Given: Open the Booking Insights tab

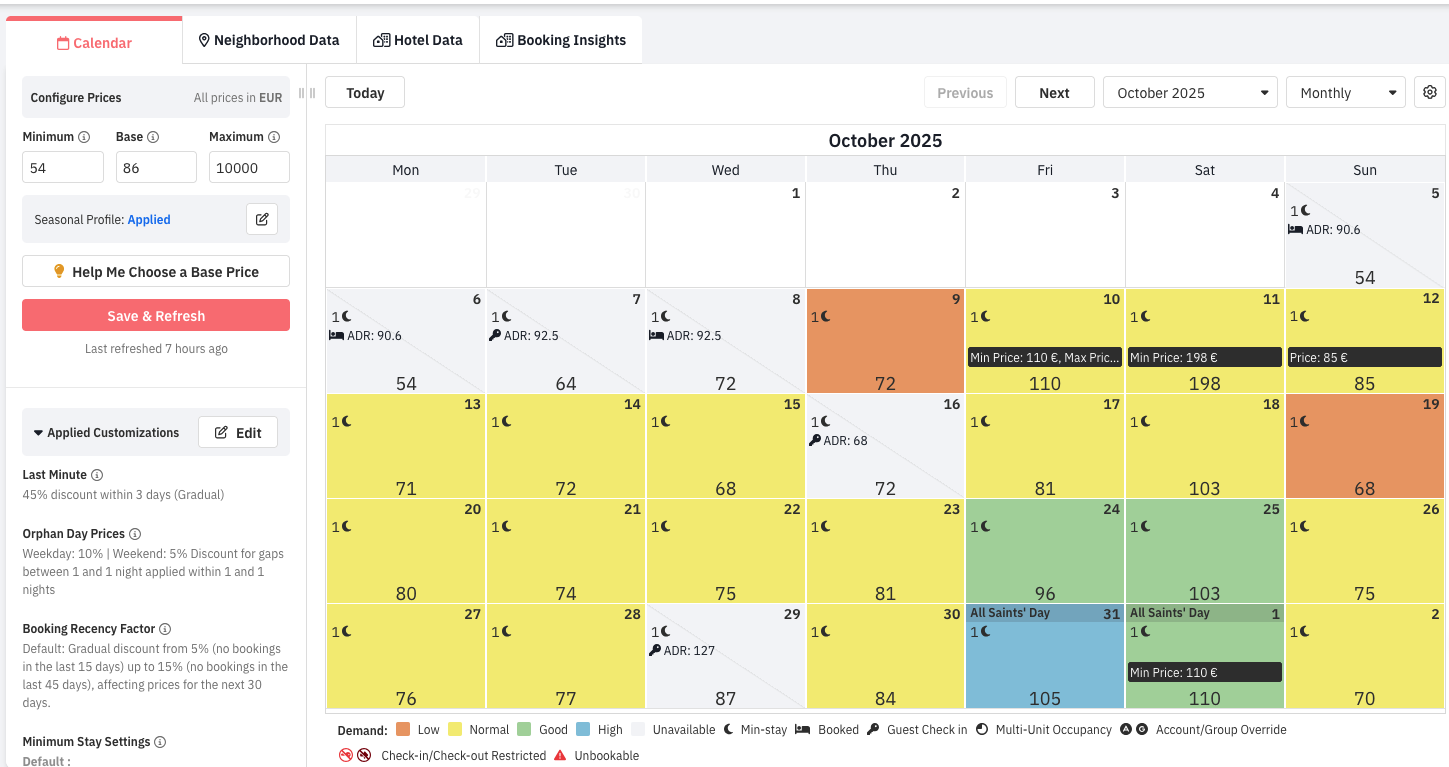Looking at the screenshot, I should (x=560, y=40).
